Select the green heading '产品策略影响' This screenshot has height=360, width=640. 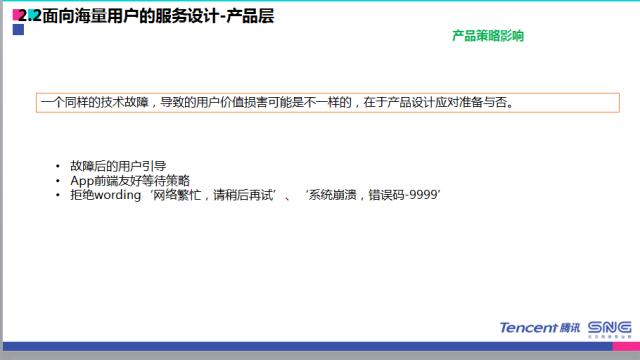point(488,36)
